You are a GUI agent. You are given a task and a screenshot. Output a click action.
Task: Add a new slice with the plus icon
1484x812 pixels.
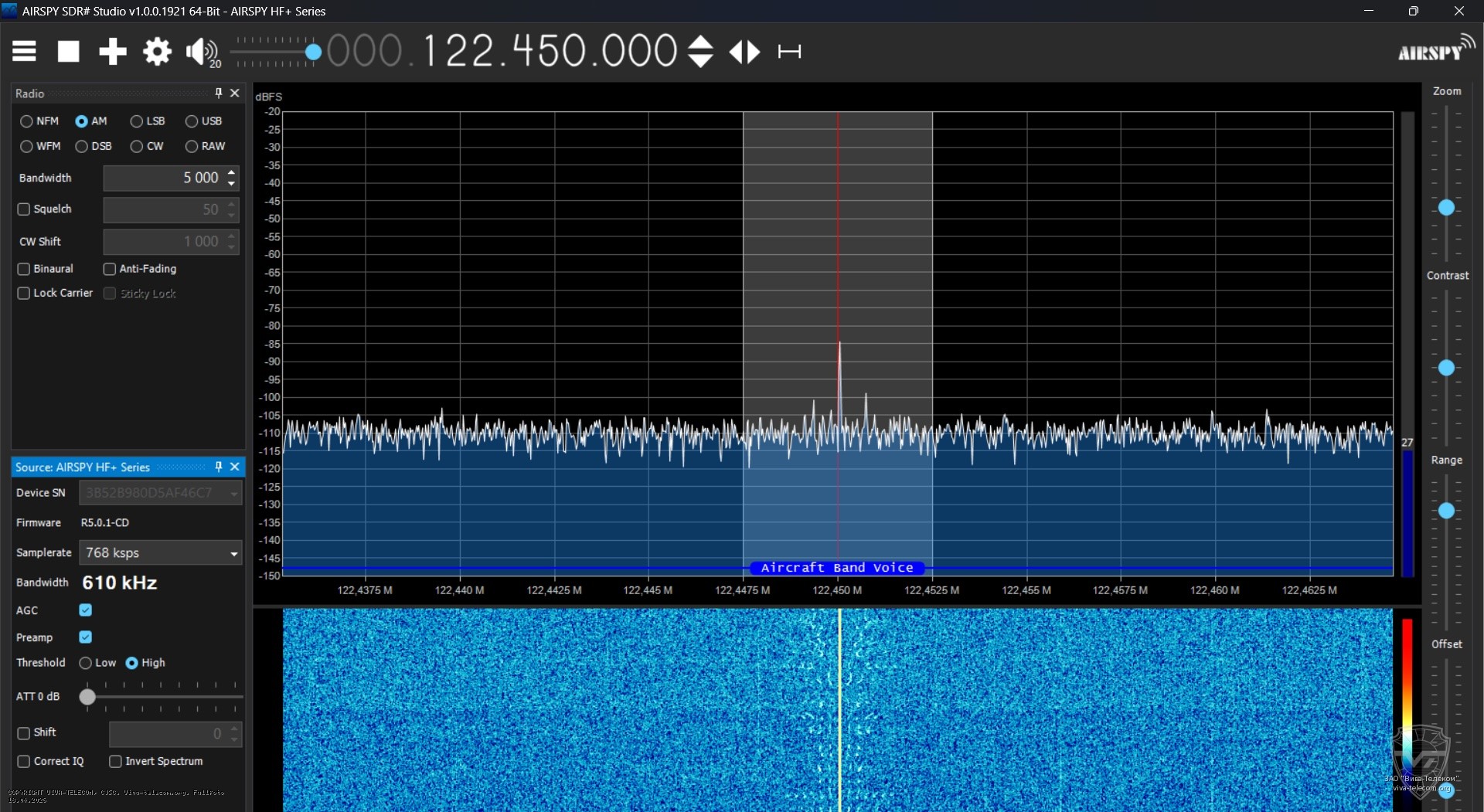(x=112, y=51)
